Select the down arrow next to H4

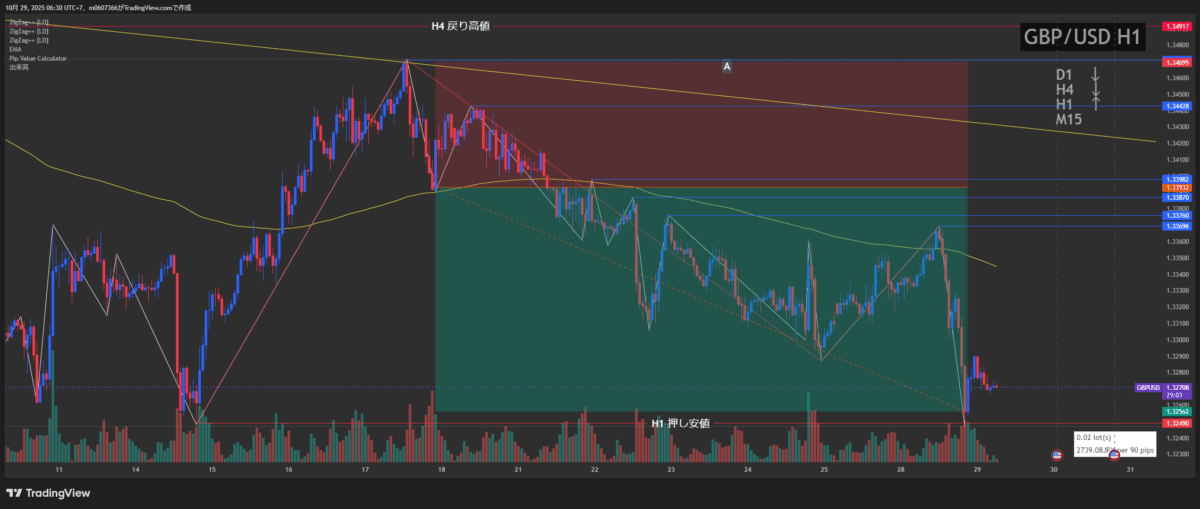point(1095,89)
